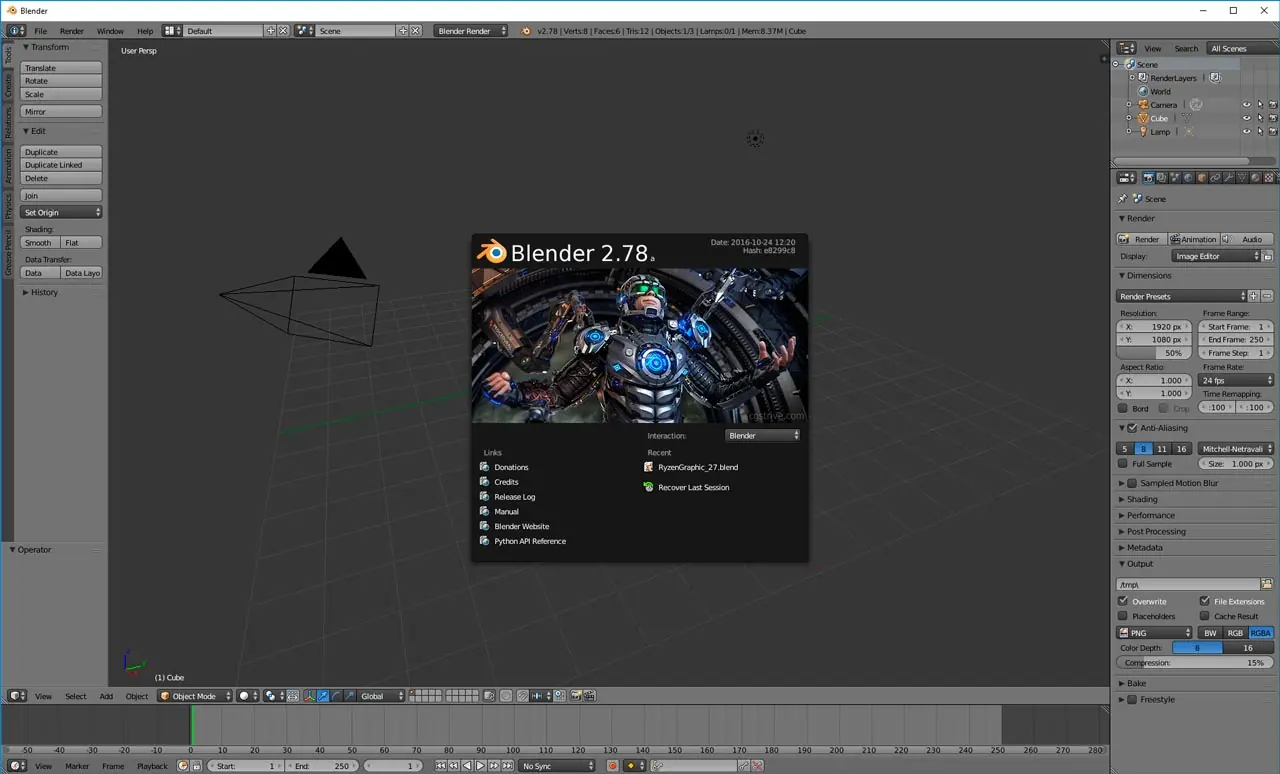Screen dimensions: 1280x774
Task: Click the lock camera and layers icon
Action: [x=490, y=696]
